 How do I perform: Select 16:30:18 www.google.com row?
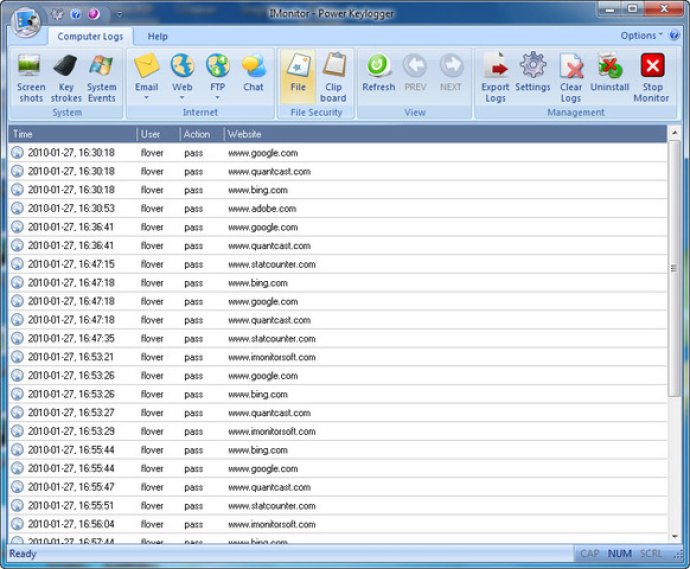338,153
